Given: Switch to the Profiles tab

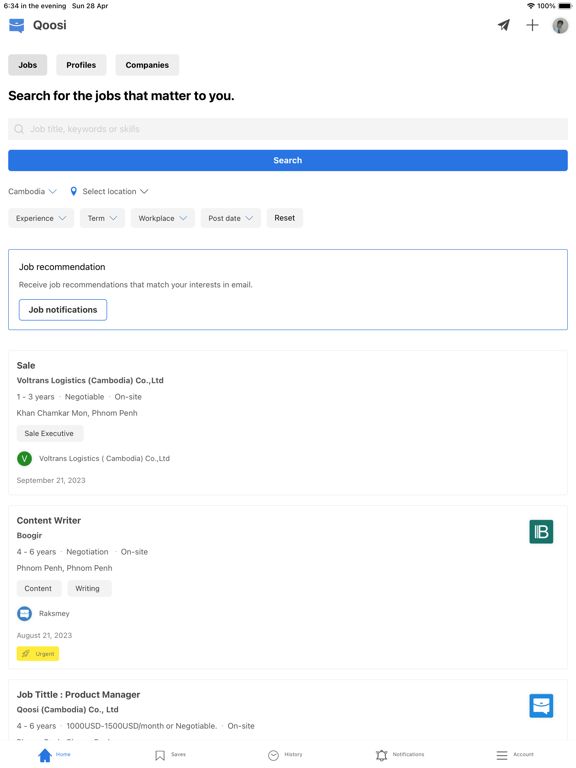Looking at the screenshot, I should click(x=81, y=65).
